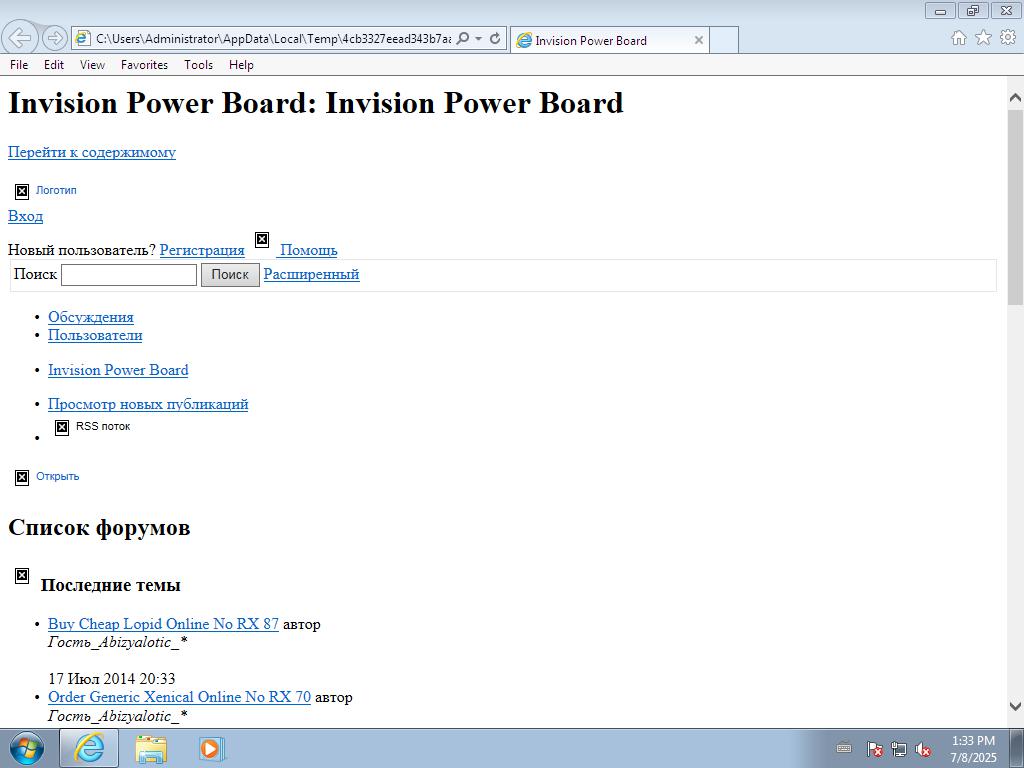Click the Последние темы heading text
Image resolution: width=1024 pixels, height=768 pixels.
point(110,585)
